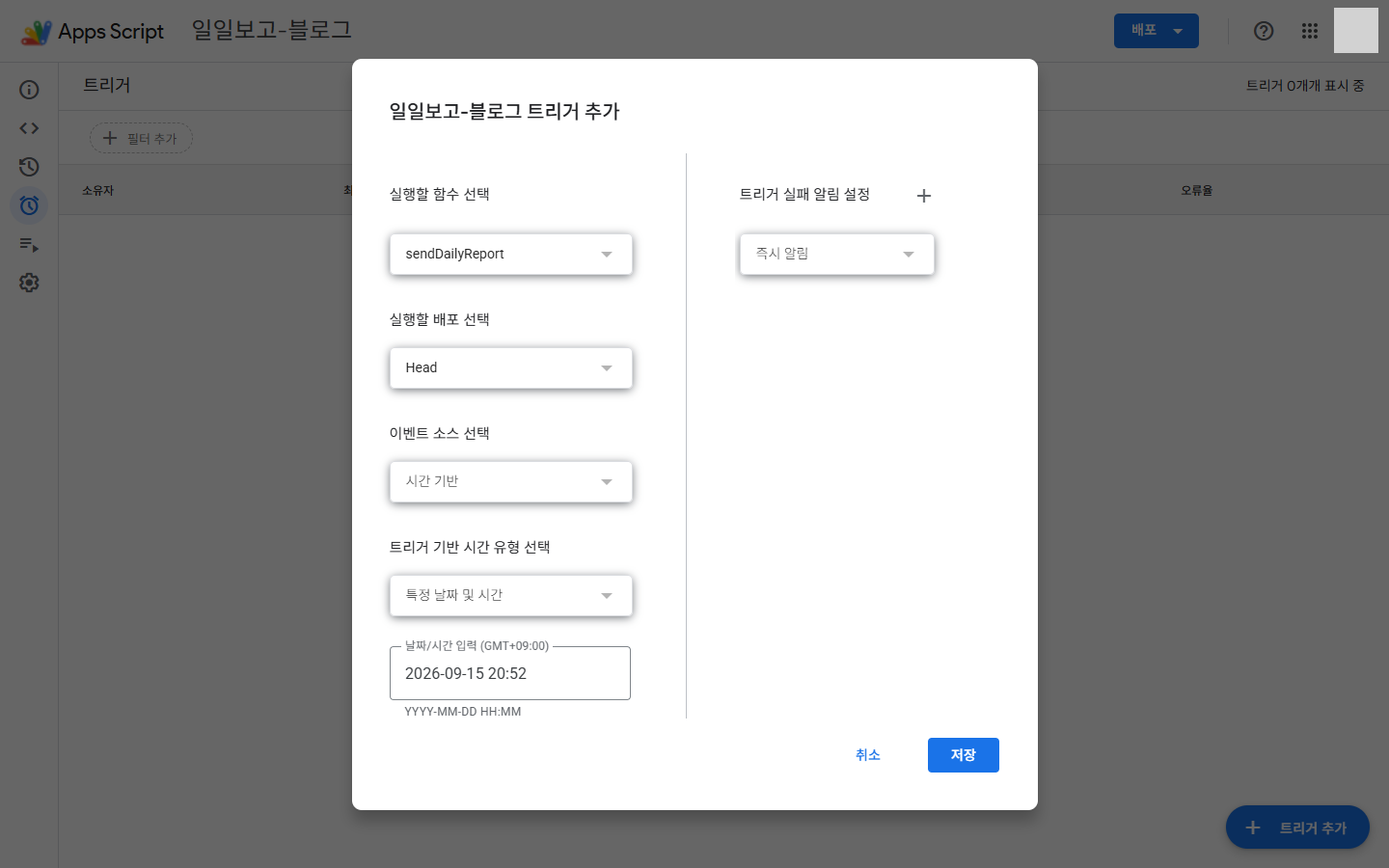Open the 시간 기반 event source dropdown
The height and width of the screenshot is (868, 1389).
(511, 482)
